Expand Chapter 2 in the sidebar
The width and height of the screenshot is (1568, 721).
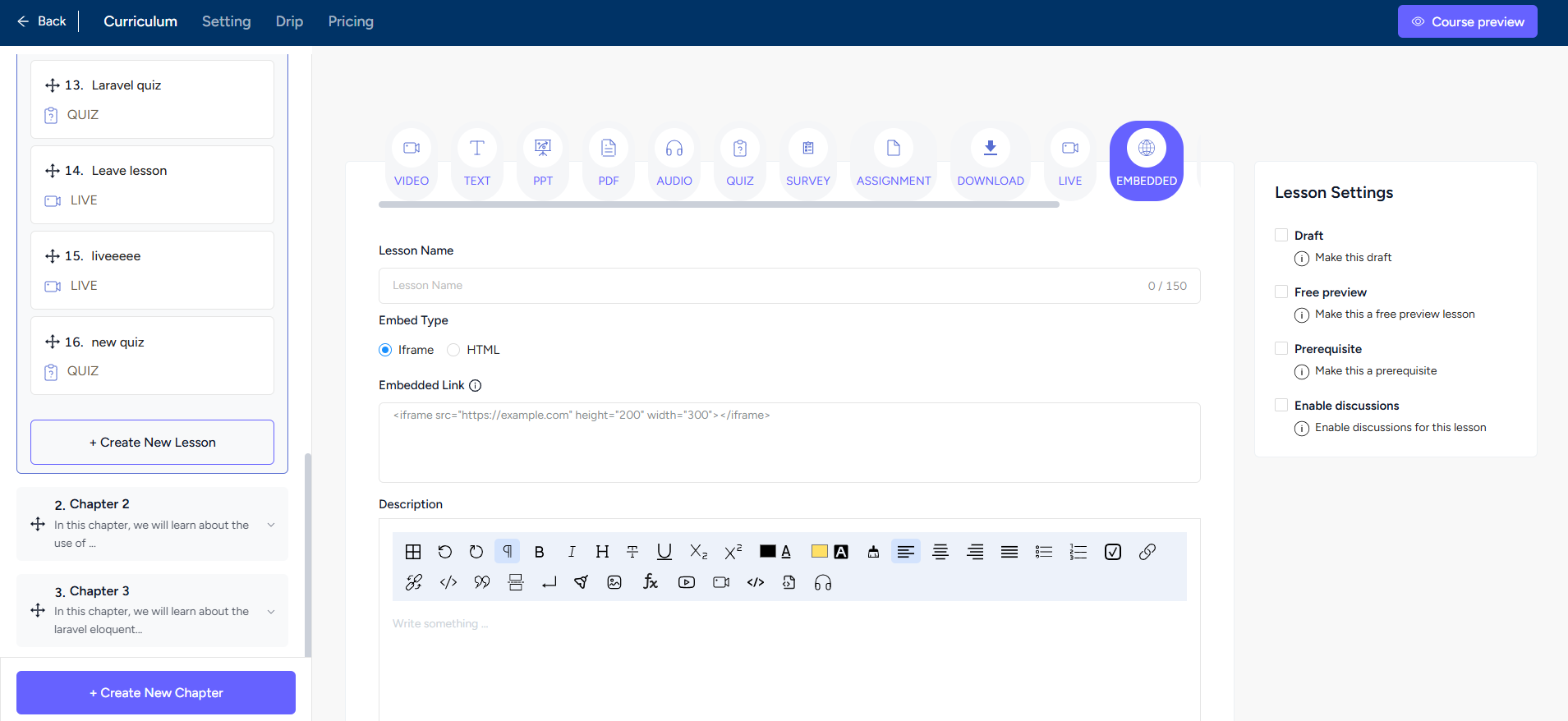click(x=271, y=525)
